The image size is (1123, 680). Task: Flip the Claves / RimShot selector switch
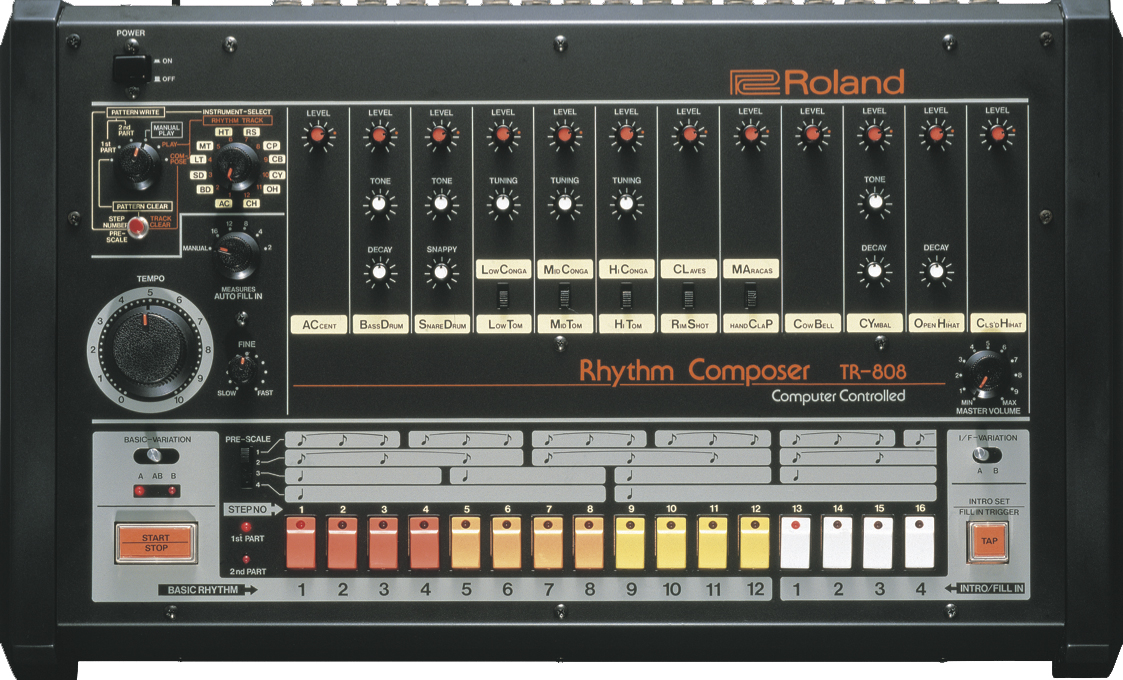[x=688, y=295]
